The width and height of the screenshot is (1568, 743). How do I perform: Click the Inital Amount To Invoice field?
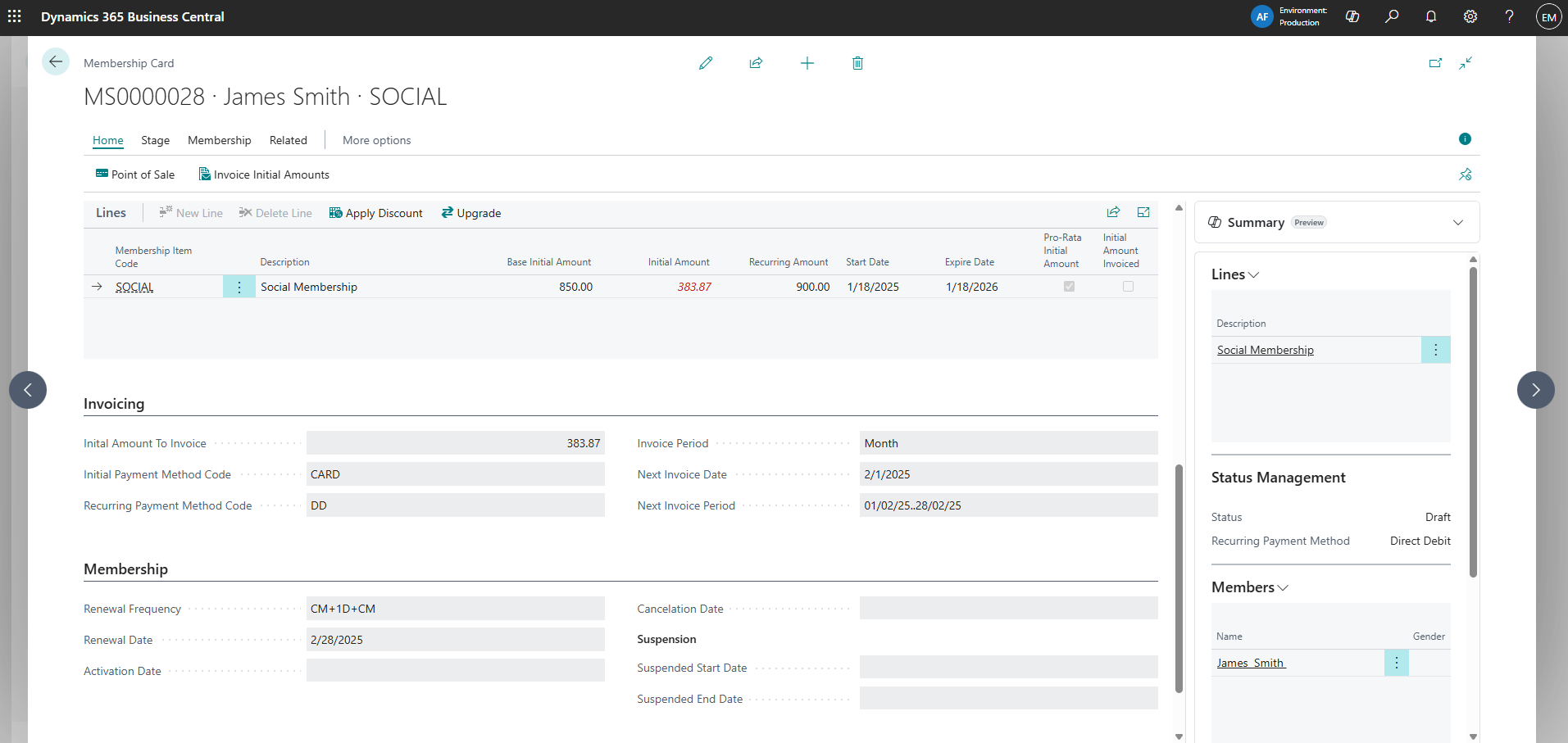(x=456, y=443)
